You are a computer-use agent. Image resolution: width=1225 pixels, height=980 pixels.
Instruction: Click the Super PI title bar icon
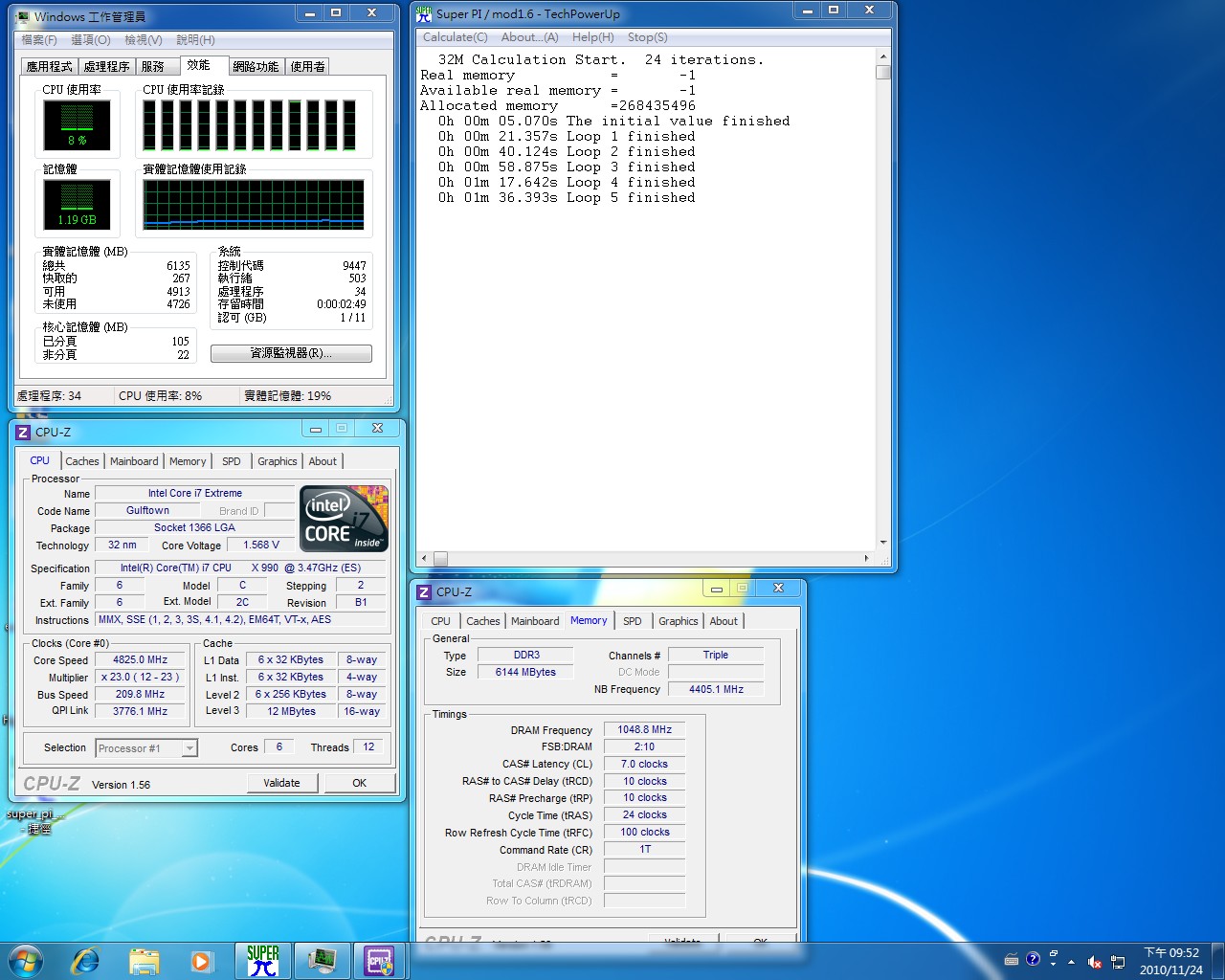[424, 13]
